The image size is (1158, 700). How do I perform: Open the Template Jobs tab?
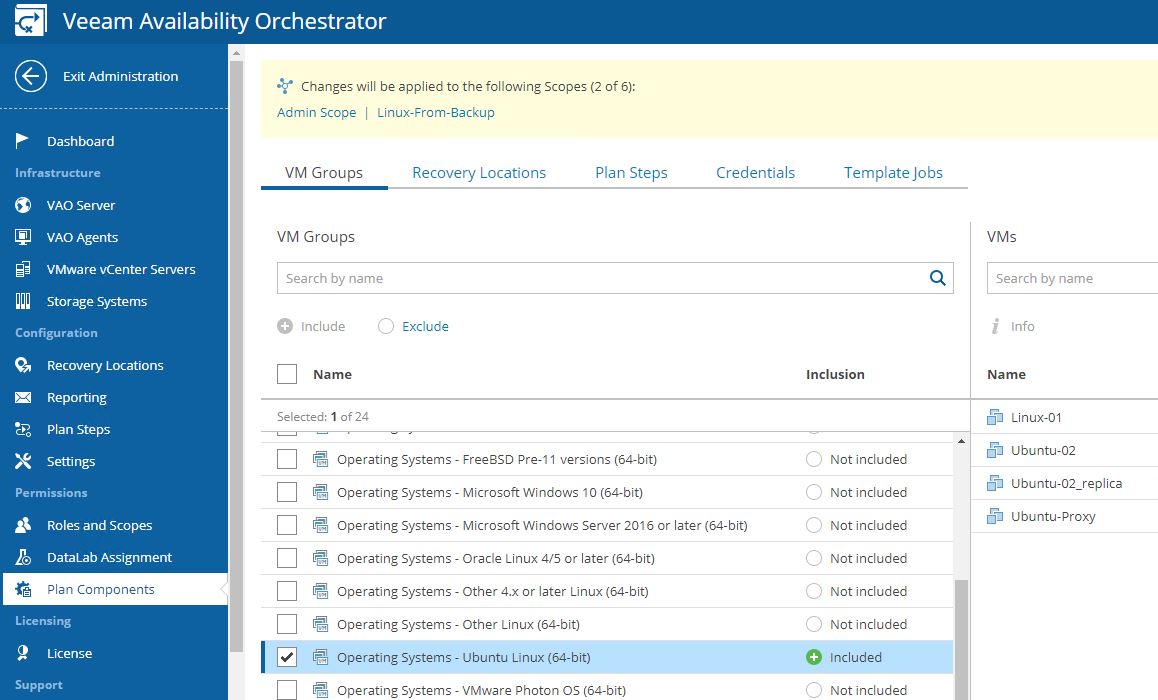tap(893, 172)
